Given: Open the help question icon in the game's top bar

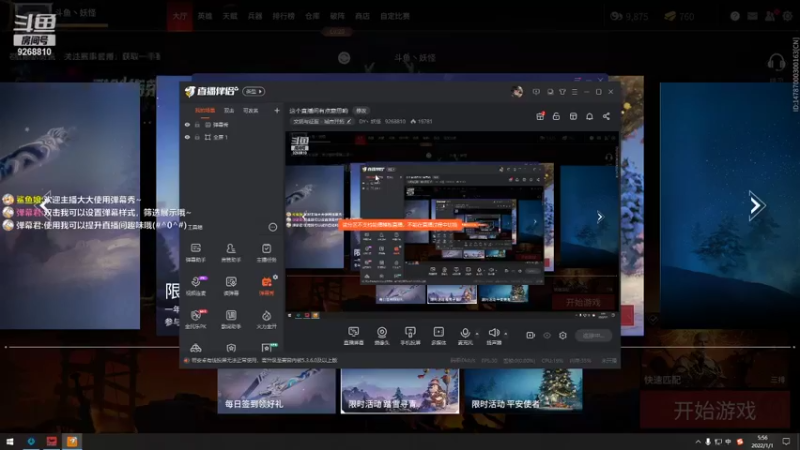Looking at the screenshot, I should (x=735, y=16).
